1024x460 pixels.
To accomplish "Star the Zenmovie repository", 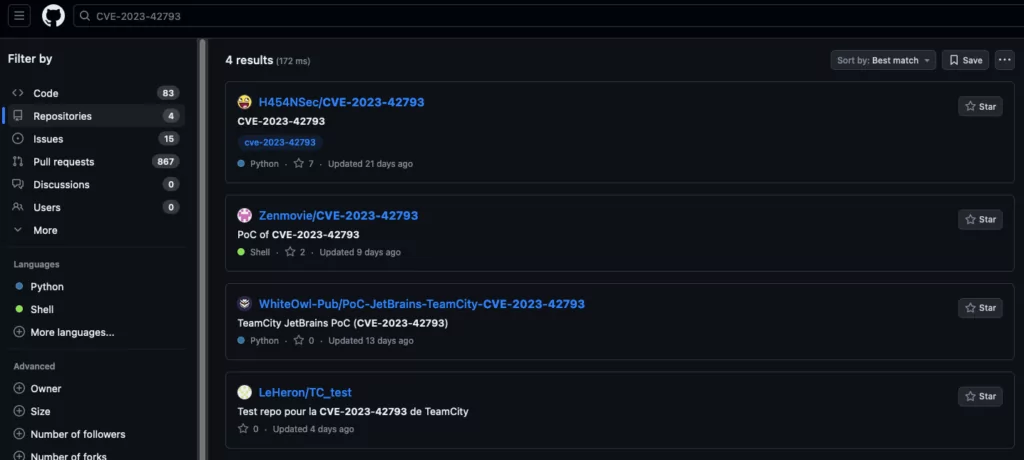I will [980, 220].
